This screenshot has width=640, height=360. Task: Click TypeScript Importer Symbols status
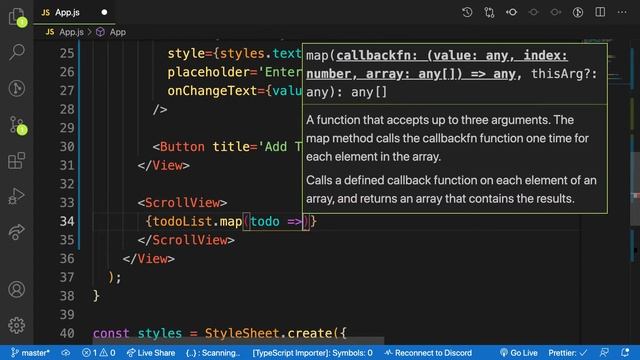[312, 353]
